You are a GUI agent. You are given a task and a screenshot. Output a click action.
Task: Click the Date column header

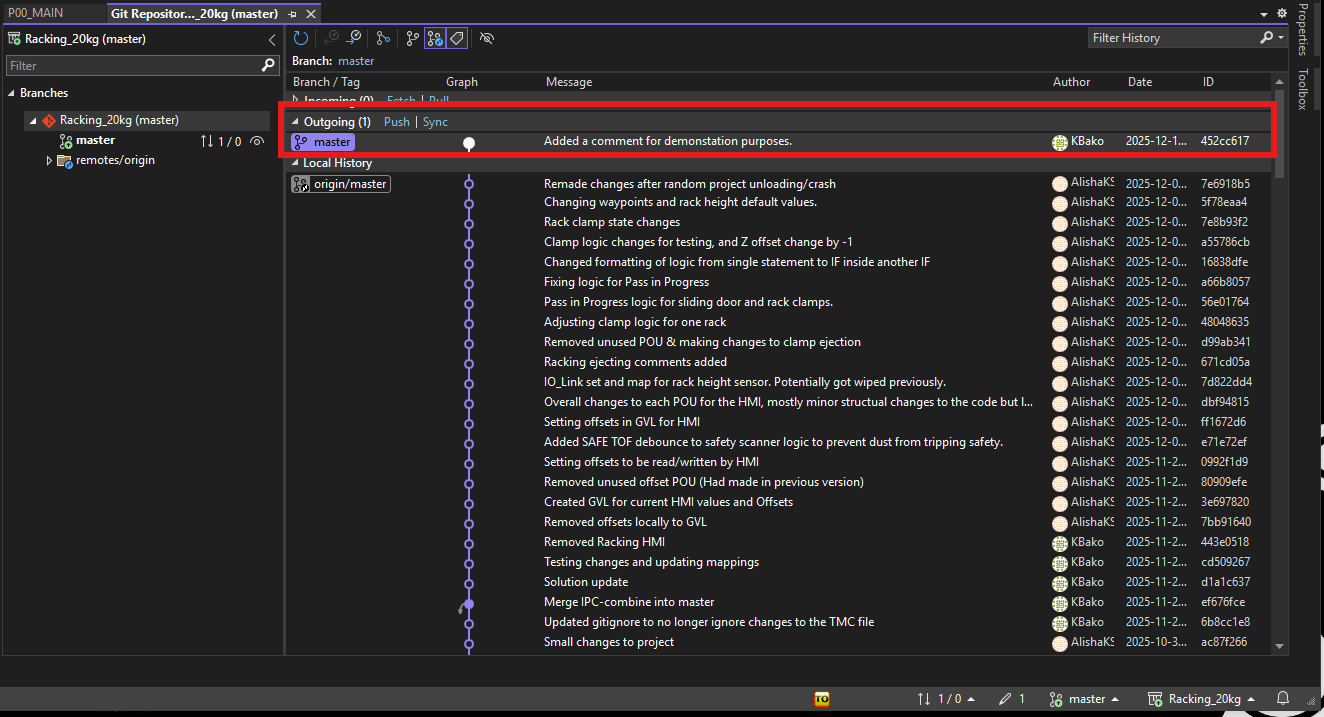pyautogui.click(x=1140, y=82)
